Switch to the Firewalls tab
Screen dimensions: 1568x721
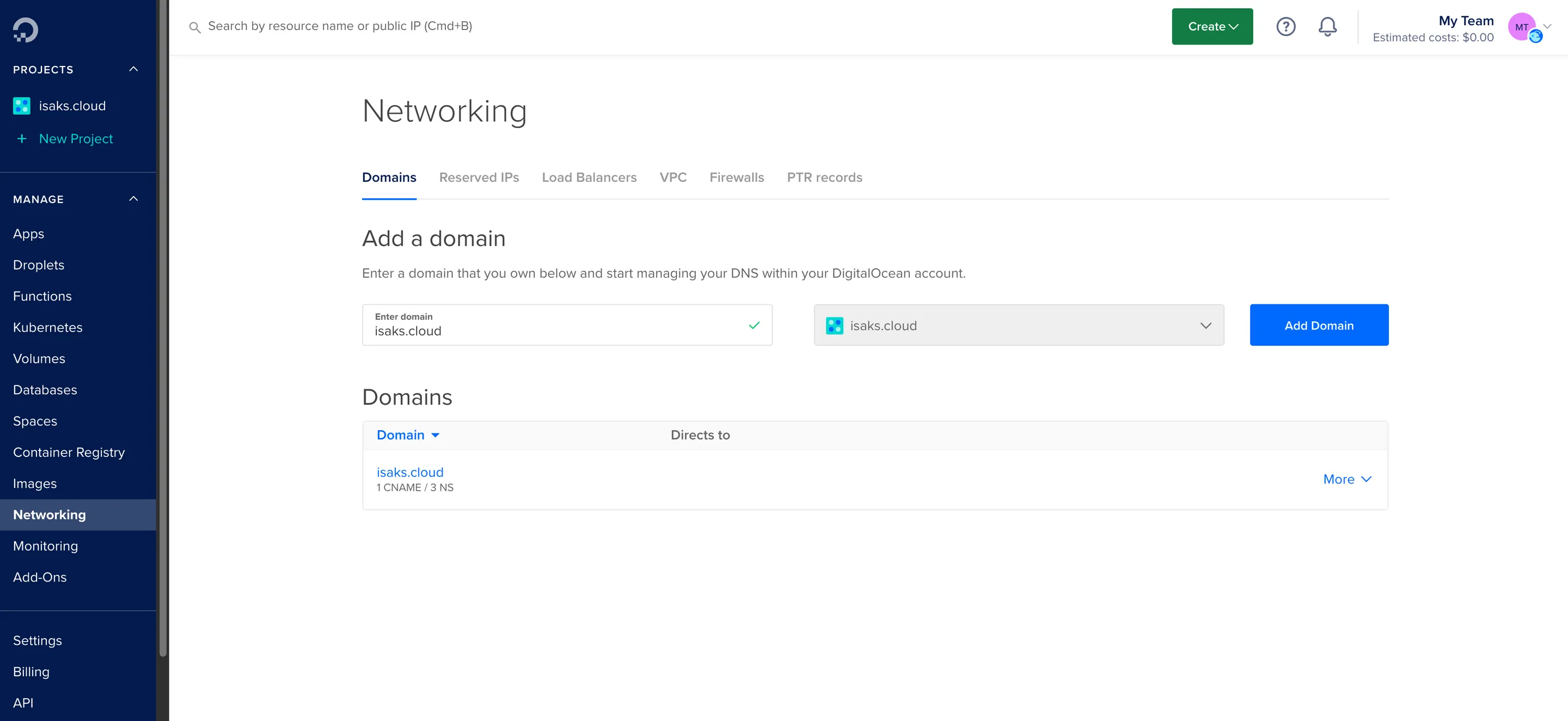(737, 177)
